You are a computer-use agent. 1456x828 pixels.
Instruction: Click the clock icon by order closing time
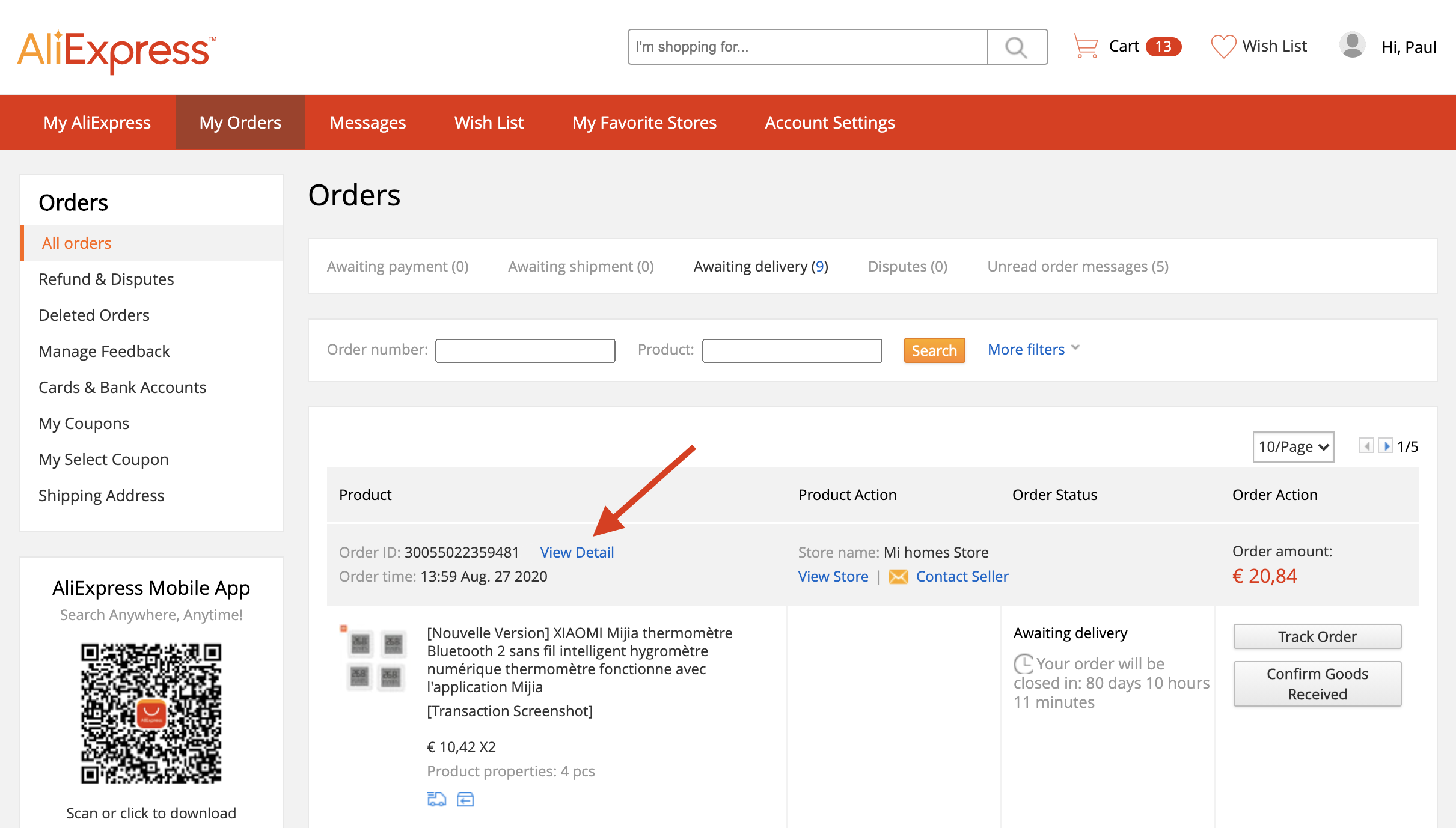pos(1023,664)
